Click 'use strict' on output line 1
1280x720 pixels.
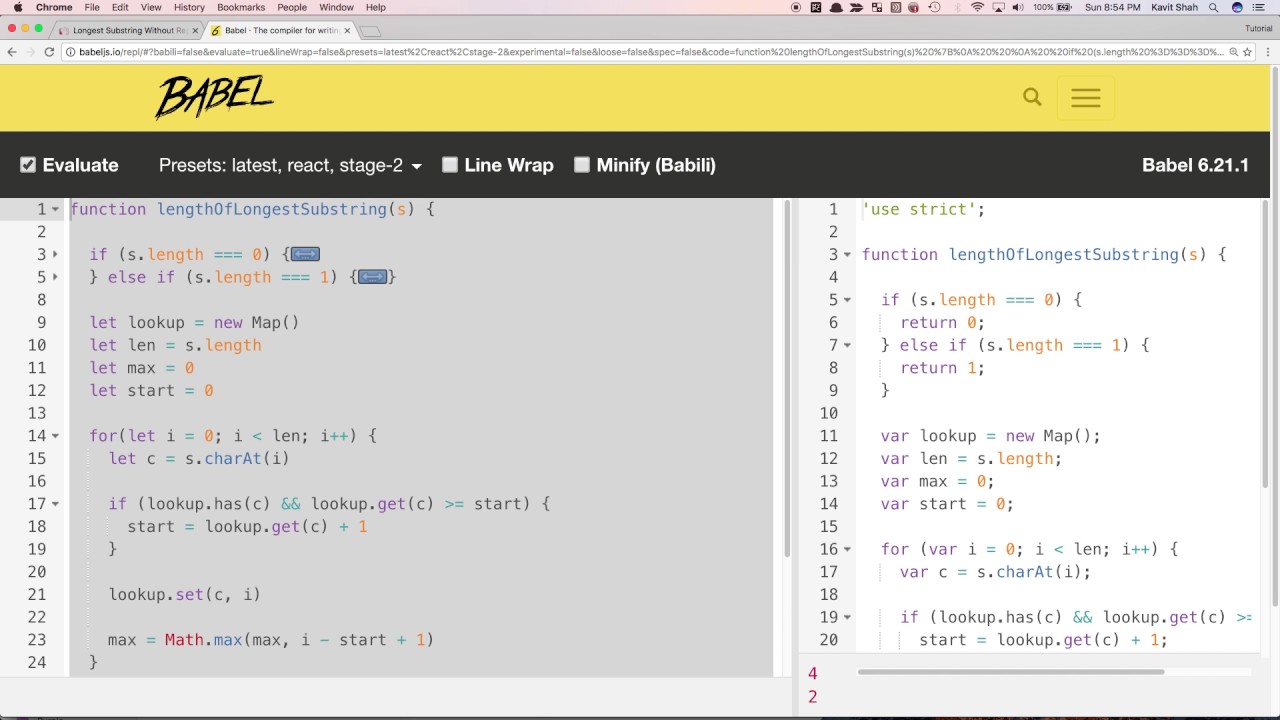[919, 209]
